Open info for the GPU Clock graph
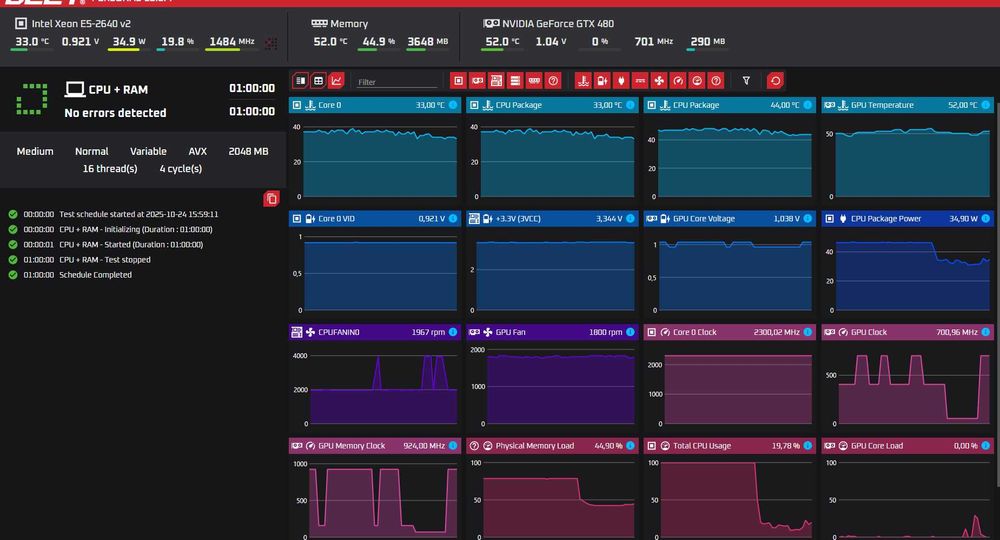 click(x=986, y=332)
